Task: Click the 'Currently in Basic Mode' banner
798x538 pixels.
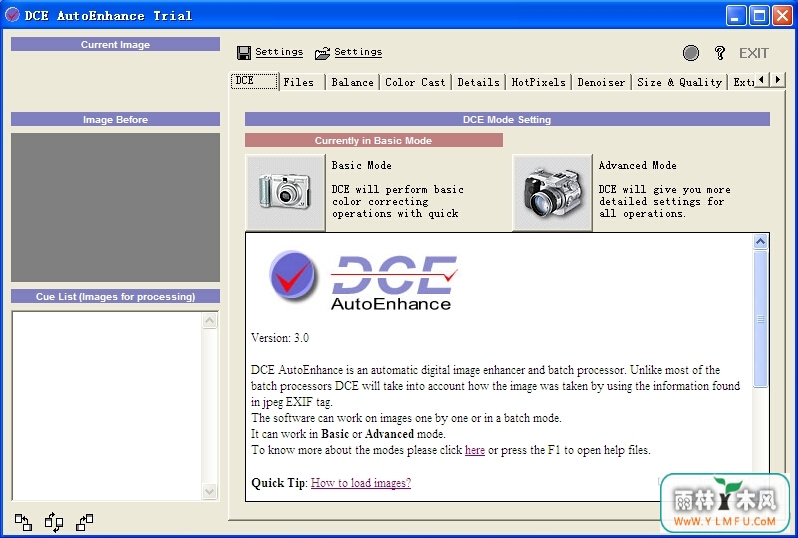Action: point(374,140)
